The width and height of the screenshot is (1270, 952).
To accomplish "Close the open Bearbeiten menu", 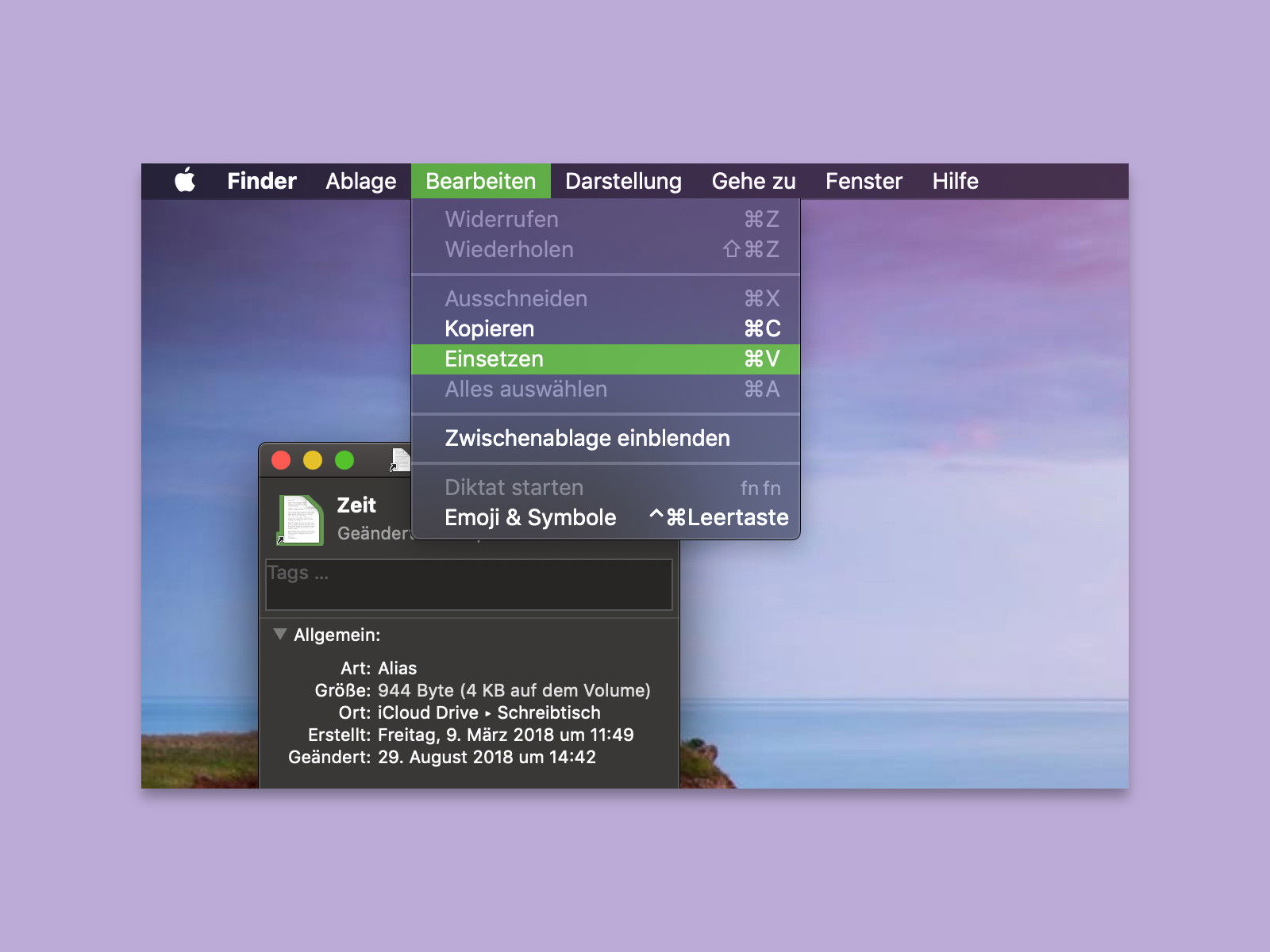I will [480, 181].
